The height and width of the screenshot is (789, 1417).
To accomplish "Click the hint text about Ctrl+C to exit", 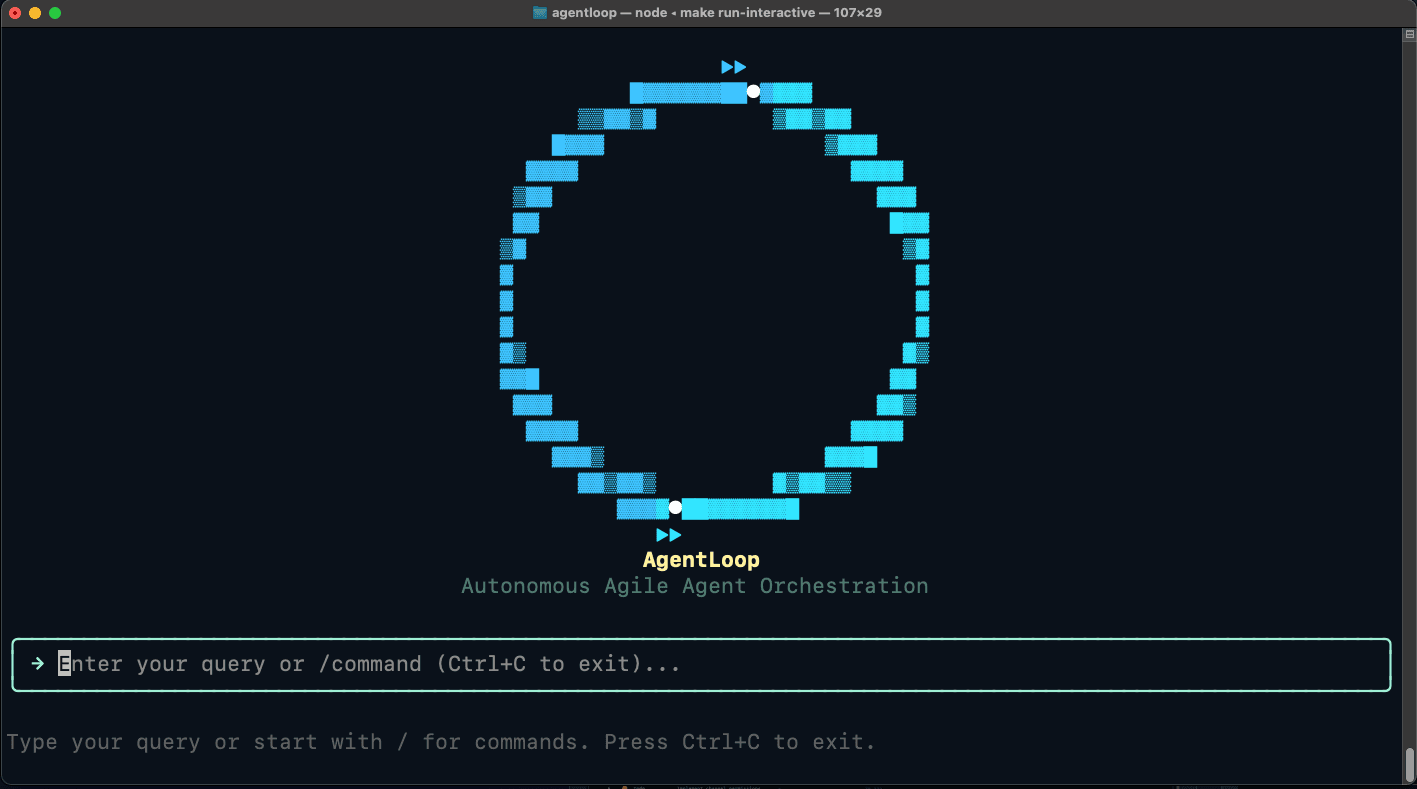I will click(440, 741).
